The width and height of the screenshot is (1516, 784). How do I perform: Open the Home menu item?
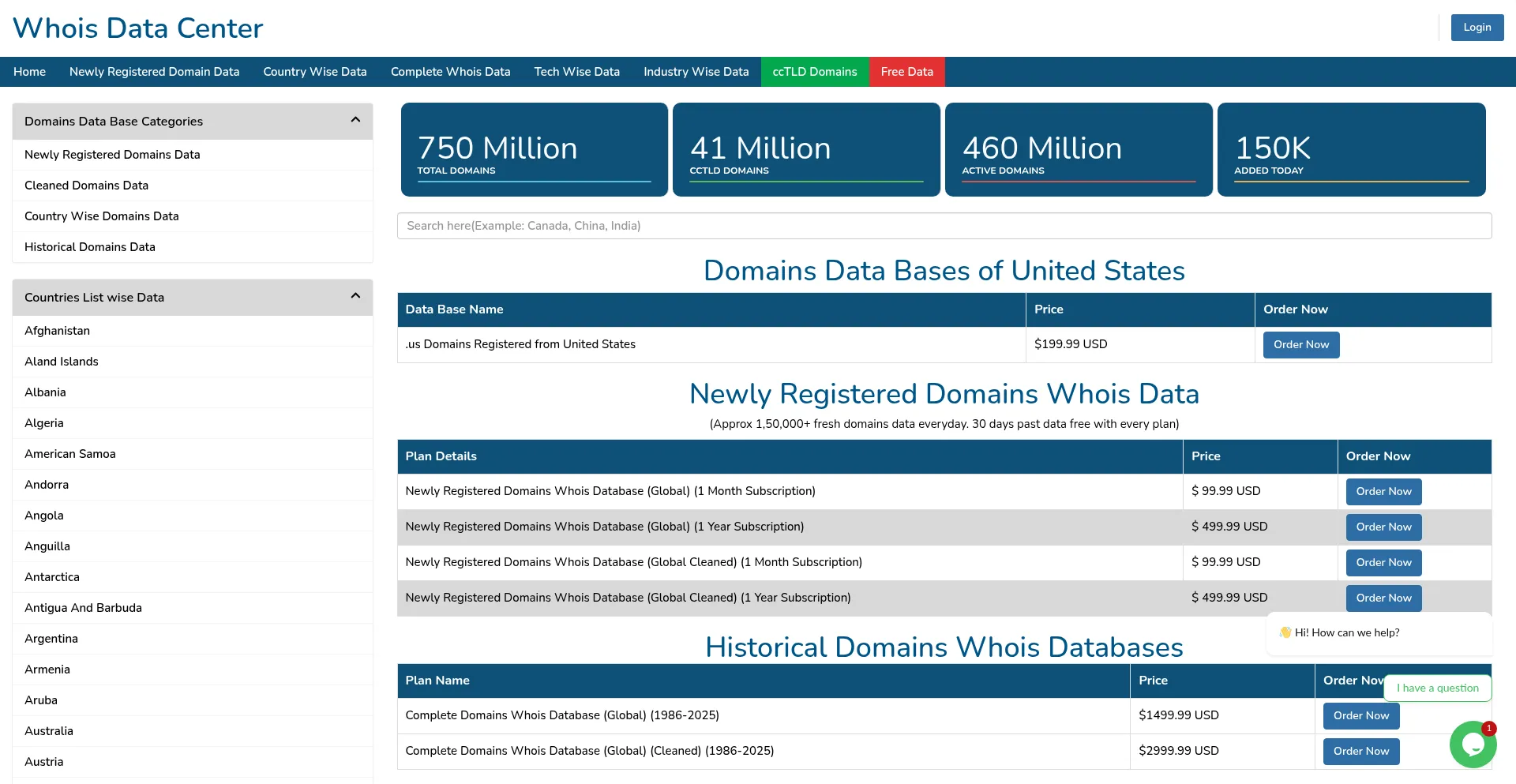[x=29, y=72]
